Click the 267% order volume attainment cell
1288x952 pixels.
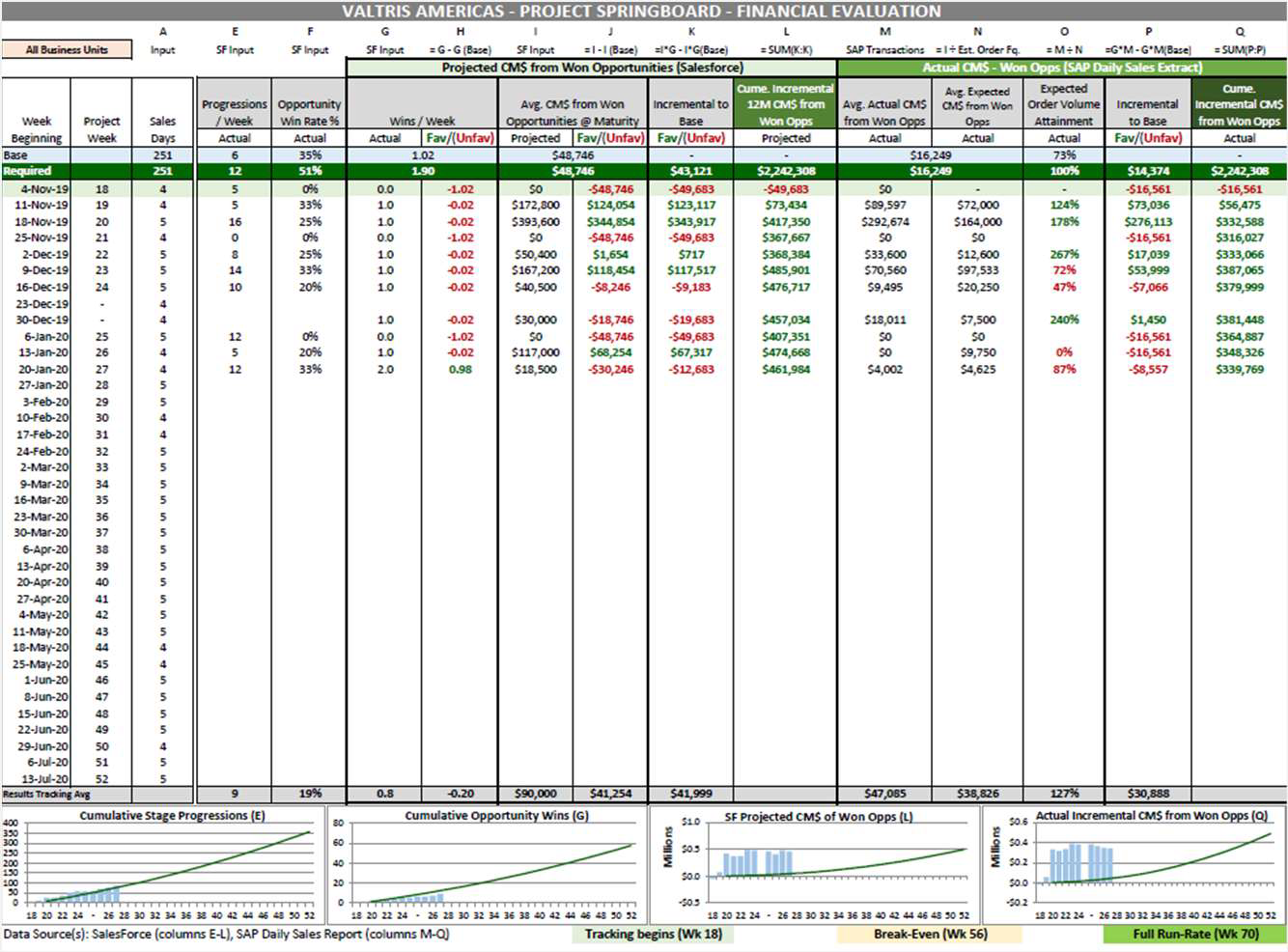point(1064,255)
